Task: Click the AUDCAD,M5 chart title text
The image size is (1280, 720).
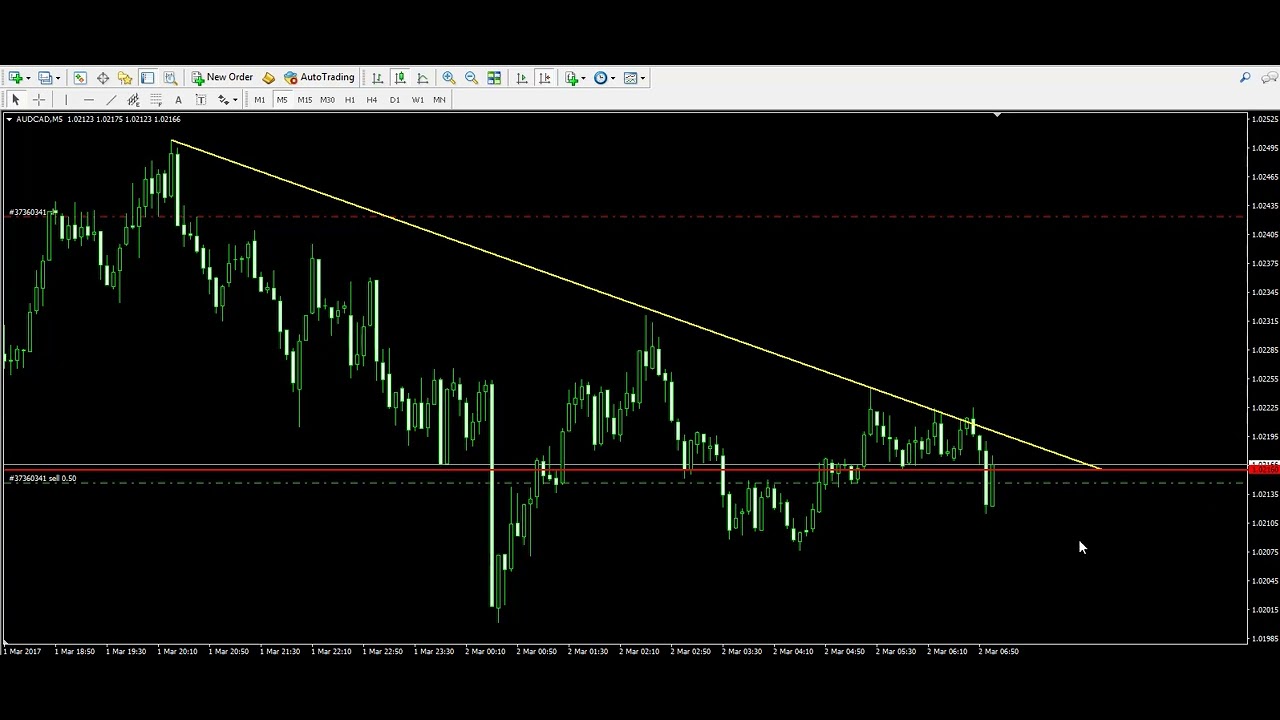Action: tap(40, 120)
